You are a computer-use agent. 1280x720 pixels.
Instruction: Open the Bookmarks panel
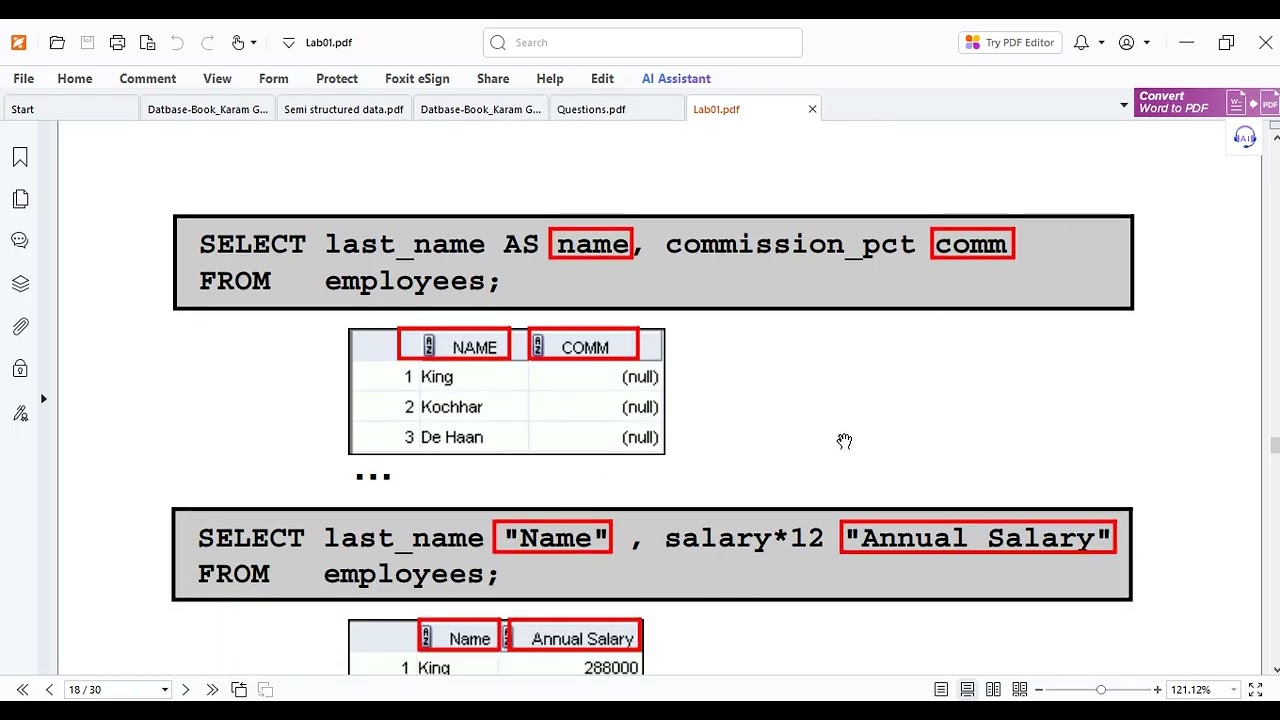pyautogui.click(x=20, y=157)
